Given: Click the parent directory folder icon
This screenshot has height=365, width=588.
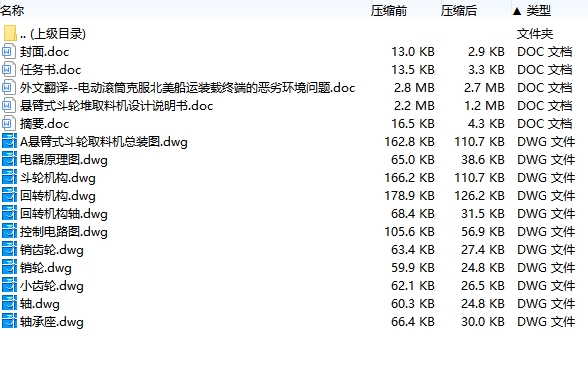Looking at the screenshot, I should click(10, 33).
